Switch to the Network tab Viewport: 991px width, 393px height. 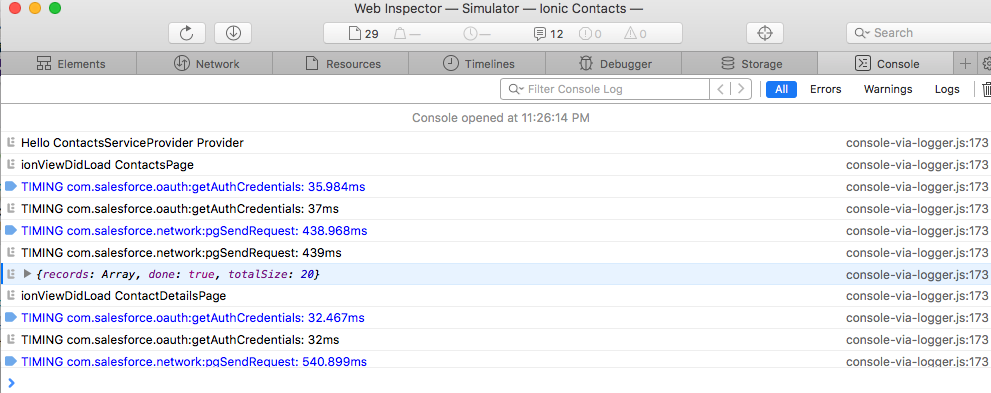point(206,64)
